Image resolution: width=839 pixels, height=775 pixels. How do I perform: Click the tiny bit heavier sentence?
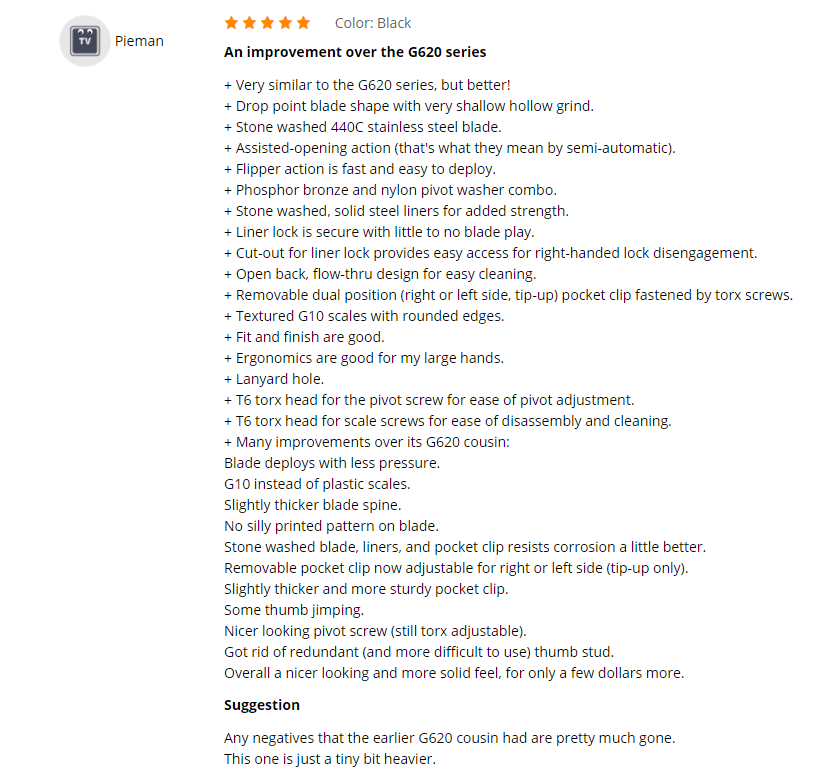coord(330,759)
